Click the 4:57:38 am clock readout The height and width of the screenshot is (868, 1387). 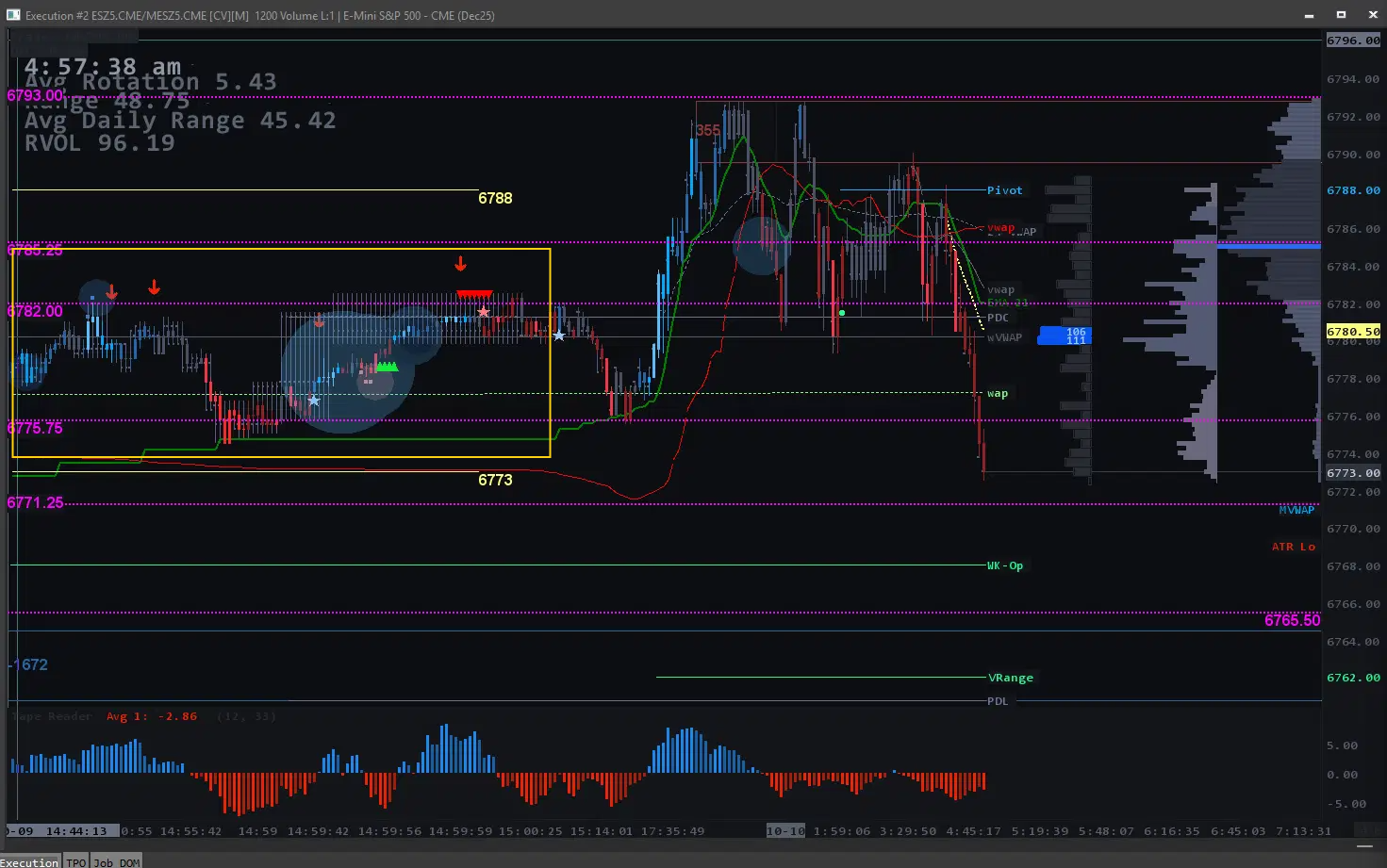pyautogui.click(x=103, y=67)
